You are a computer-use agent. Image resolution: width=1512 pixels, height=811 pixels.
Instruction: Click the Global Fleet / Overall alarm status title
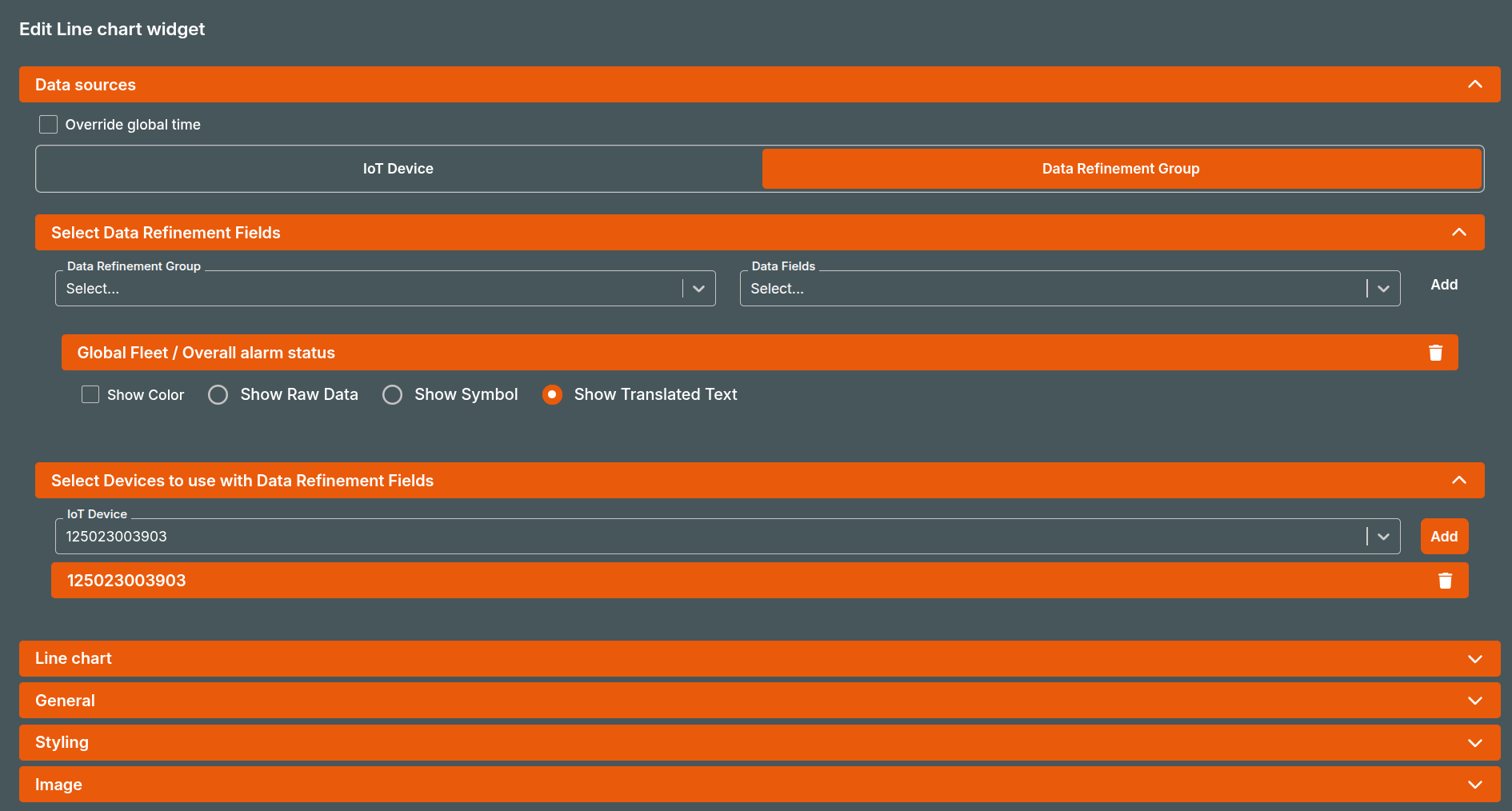coord(206,353)
